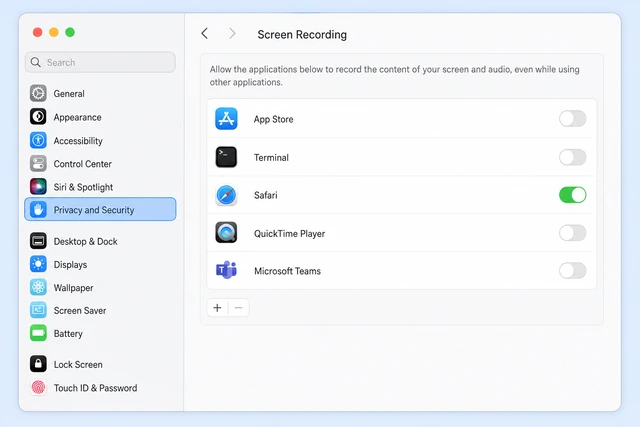
Task: Click the Touch ID fingerprint icon
Action: click(x=38, y=387)
